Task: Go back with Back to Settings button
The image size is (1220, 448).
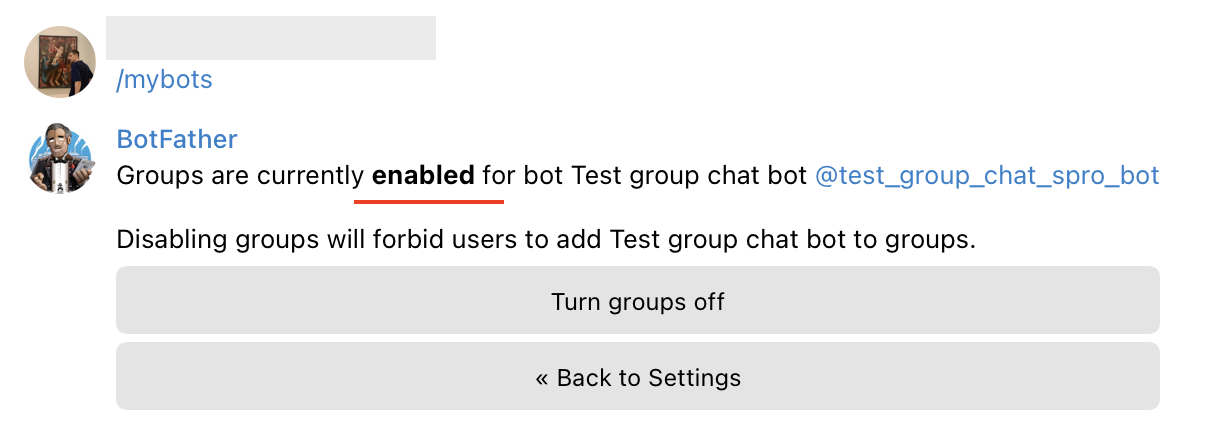Action: tap(638, 377)
